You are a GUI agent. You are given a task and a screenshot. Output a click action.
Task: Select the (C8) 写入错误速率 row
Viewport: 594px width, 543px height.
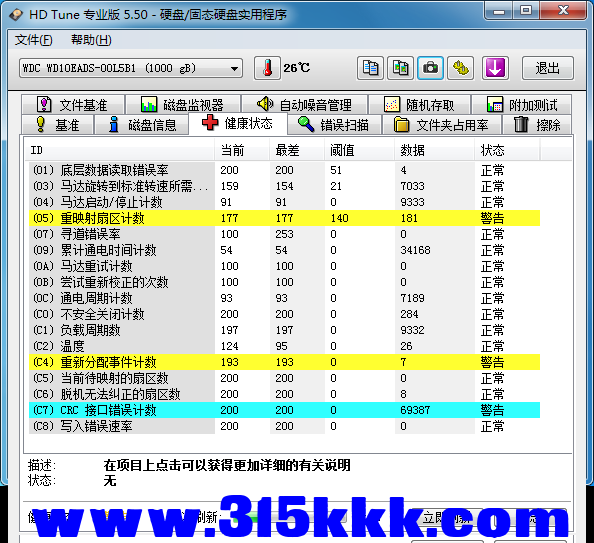(284, 426)
